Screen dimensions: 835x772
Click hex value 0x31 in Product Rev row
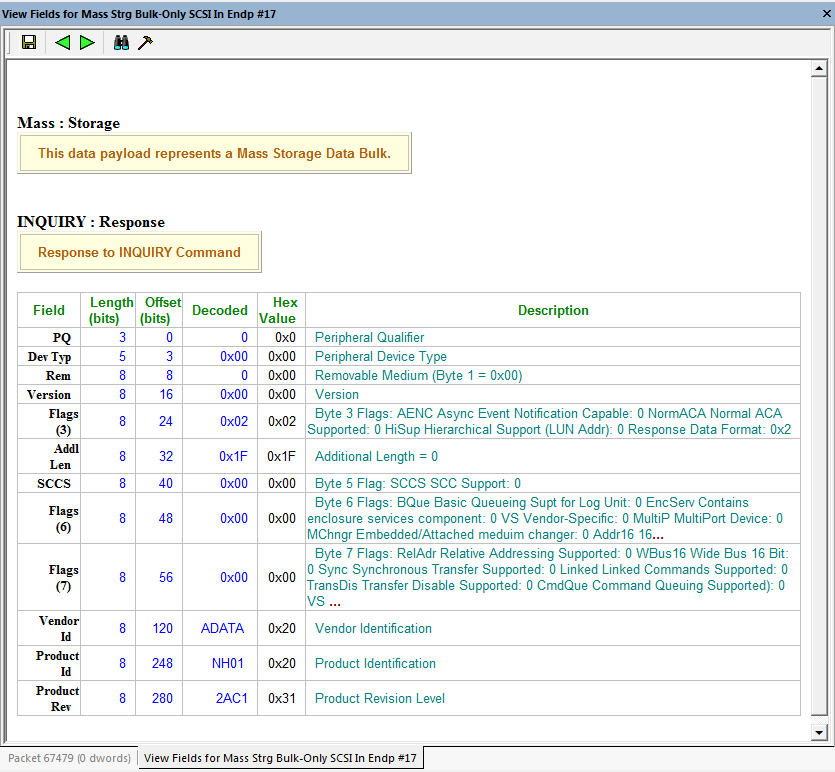(x=282, y=699)
